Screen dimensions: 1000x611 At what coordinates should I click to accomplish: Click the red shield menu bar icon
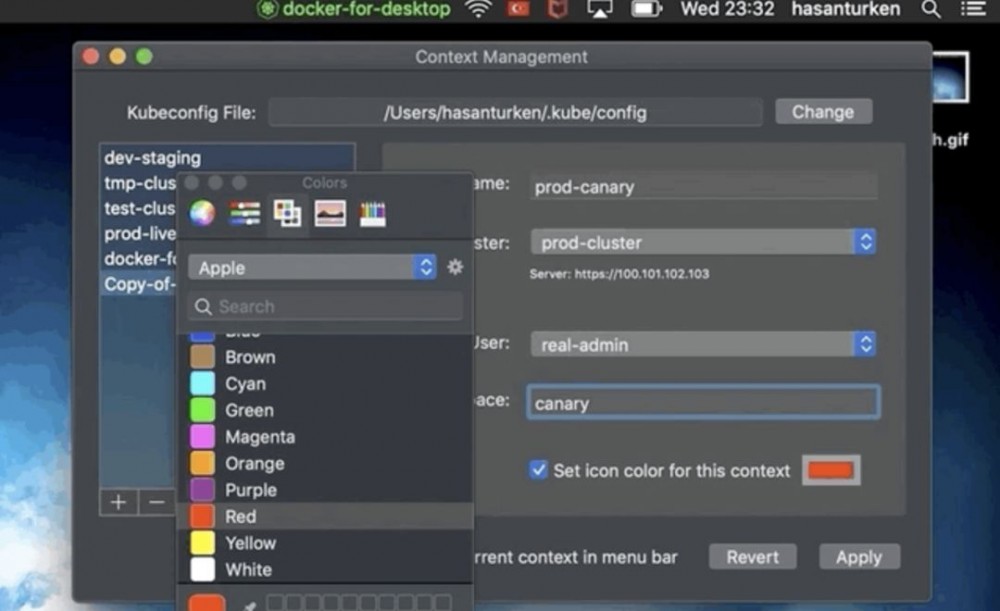(558, 9)
